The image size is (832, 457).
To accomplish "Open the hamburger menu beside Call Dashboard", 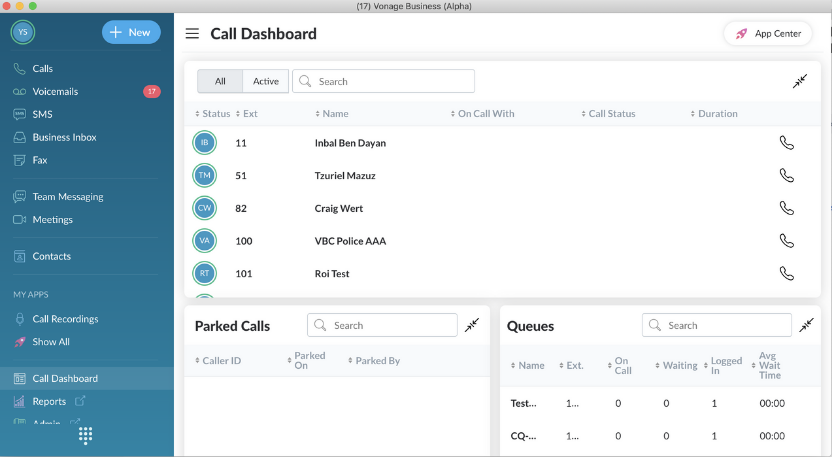I will 192,33.
